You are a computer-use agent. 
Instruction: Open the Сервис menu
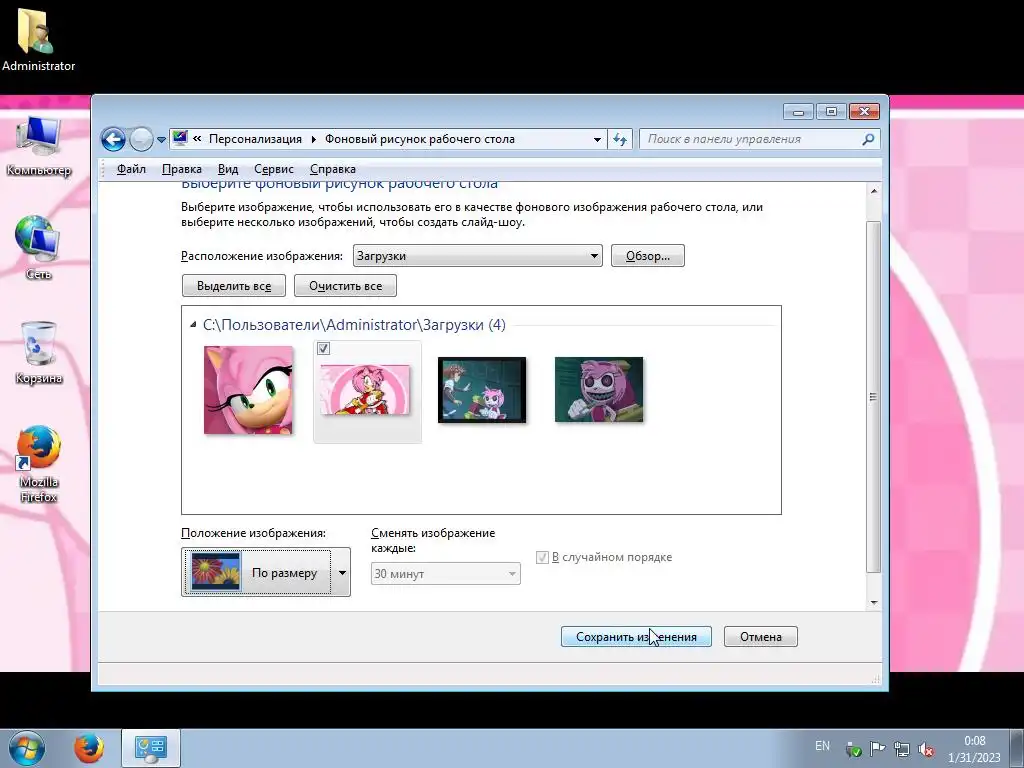click(x=274, y=169)
